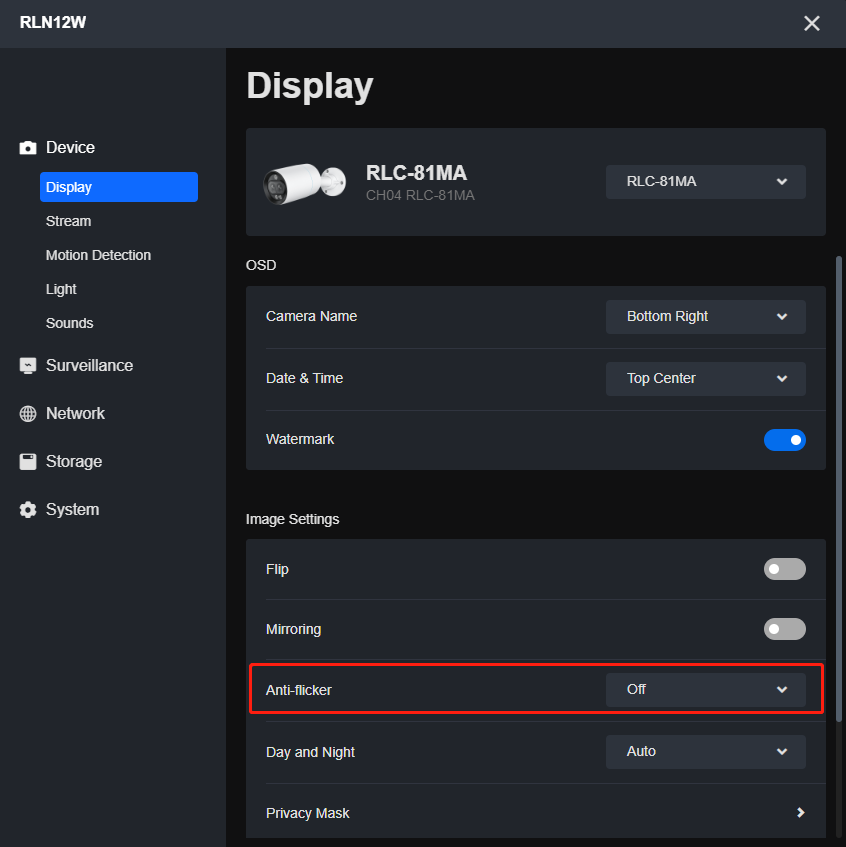846x847 pixels.
Task: Open the System section label
Action: [72, 510]
